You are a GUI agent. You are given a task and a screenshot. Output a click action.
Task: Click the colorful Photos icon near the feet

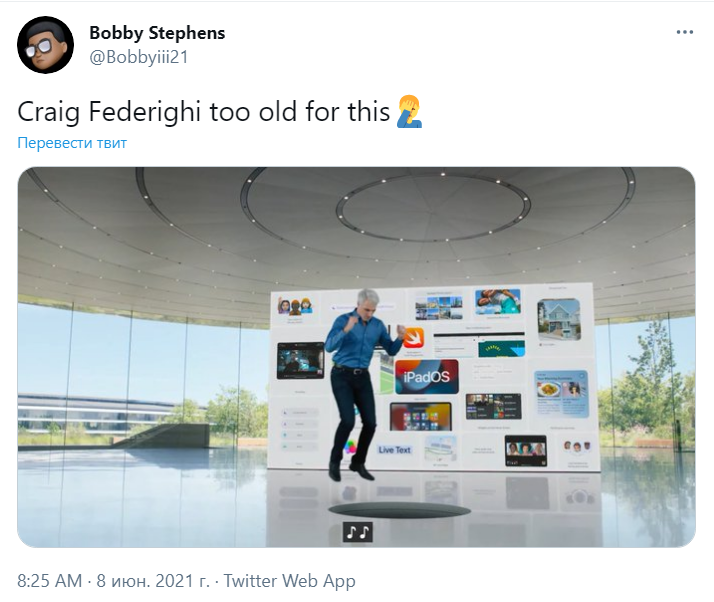[350, 446]
